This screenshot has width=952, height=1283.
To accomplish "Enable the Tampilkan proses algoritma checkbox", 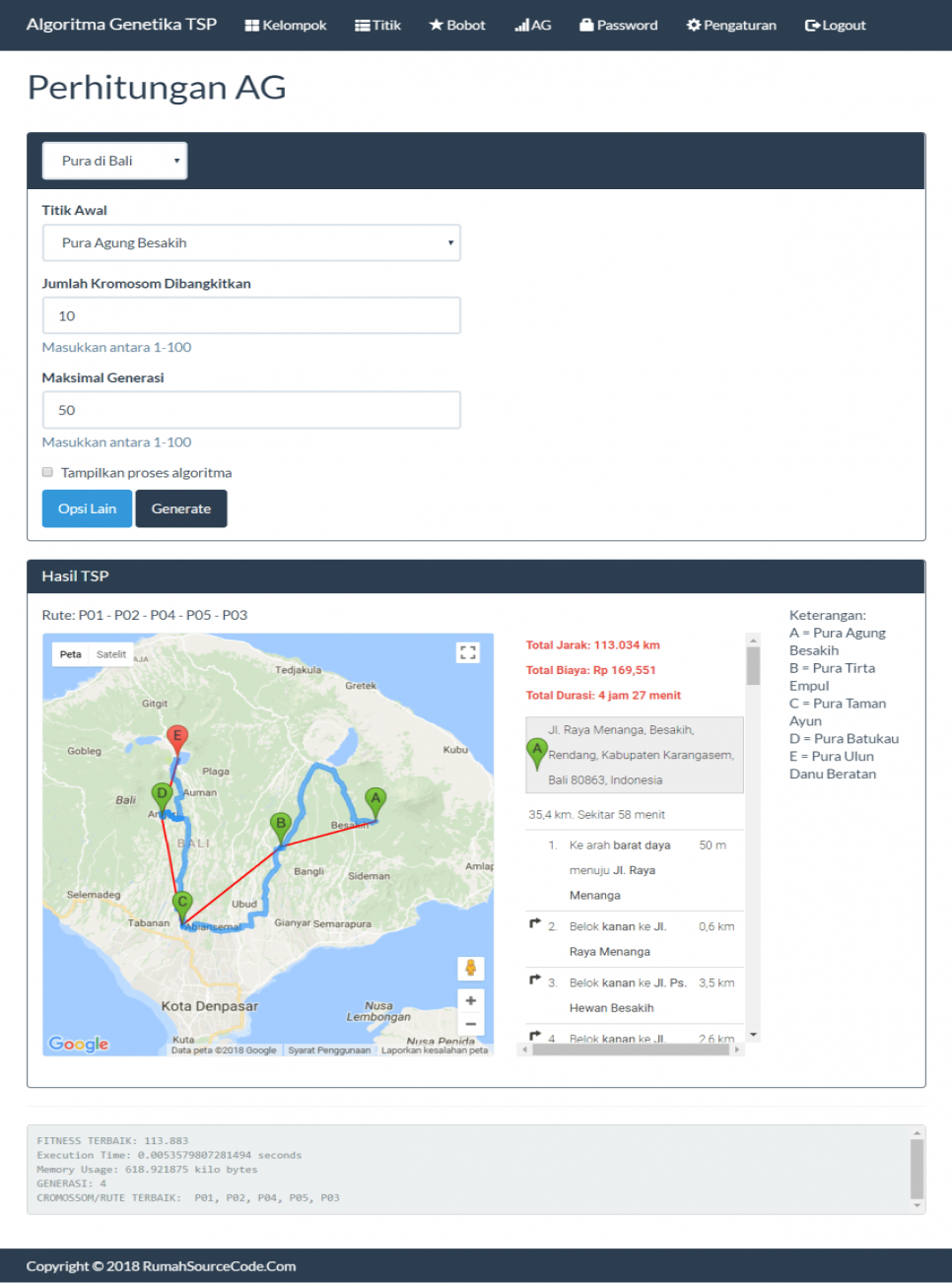I will (47, 472).
